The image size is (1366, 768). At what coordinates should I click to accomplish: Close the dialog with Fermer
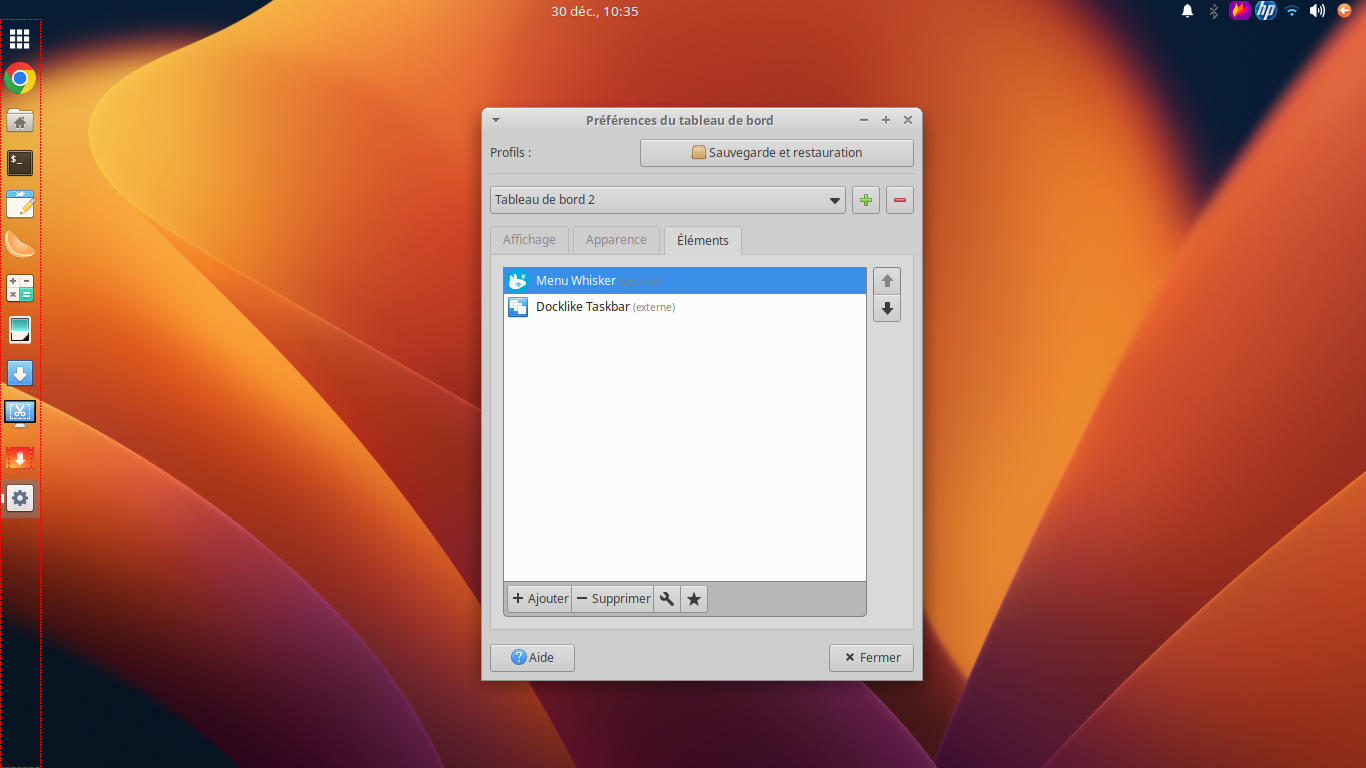click(x=871, y=658)
